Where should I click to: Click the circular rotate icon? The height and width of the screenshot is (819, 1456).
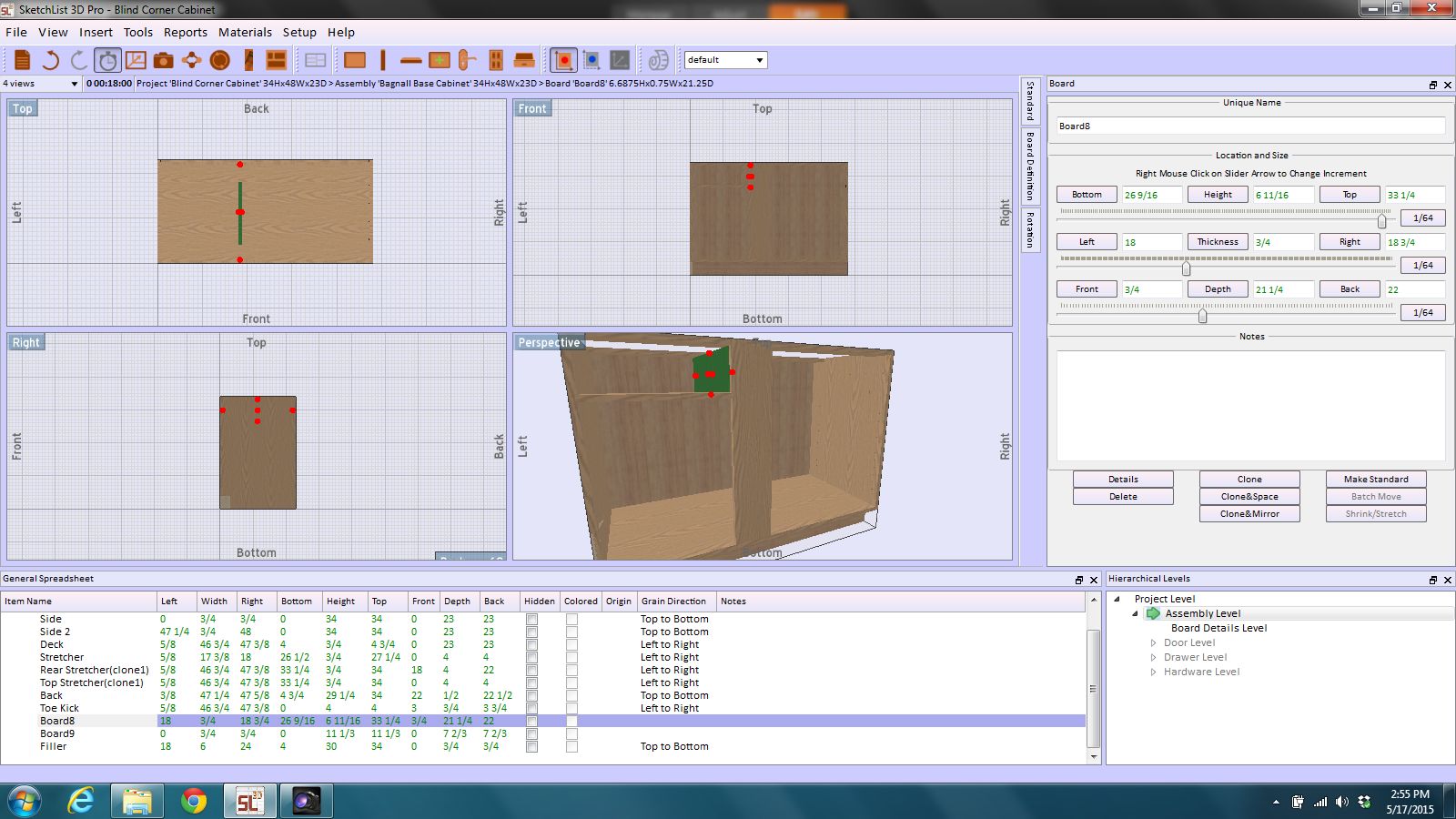click(x=220, y=60)
